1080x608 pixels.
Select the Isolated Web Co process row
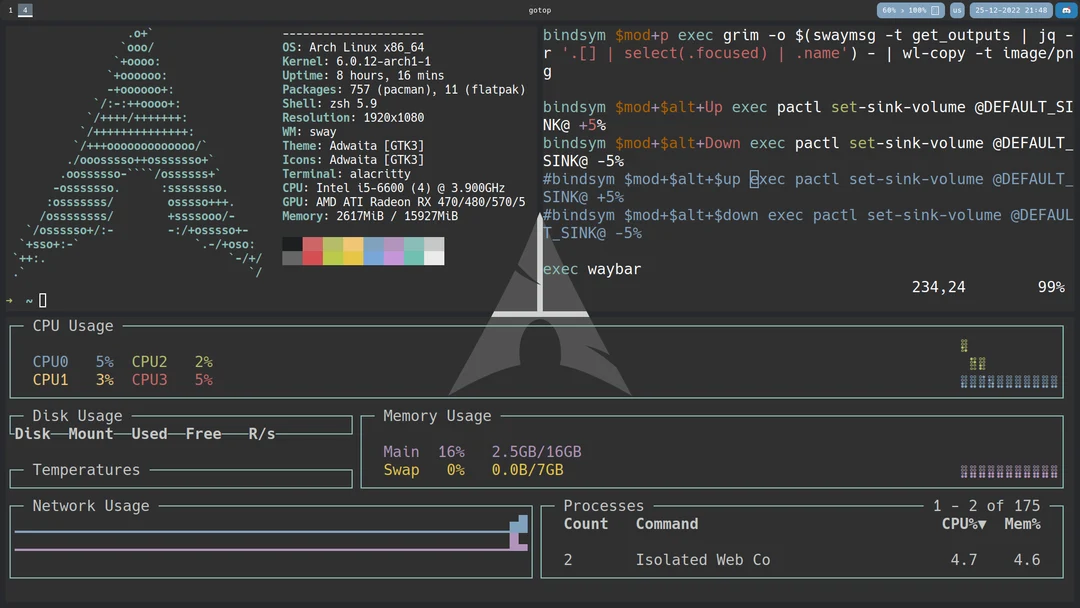tap(700, 559)
